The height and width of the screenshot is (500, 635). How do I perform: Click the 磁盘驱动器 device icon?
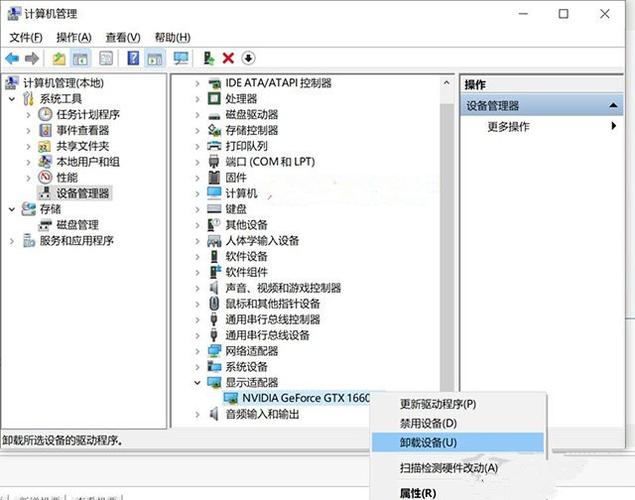pyautogui.click(x=214, y=116)
